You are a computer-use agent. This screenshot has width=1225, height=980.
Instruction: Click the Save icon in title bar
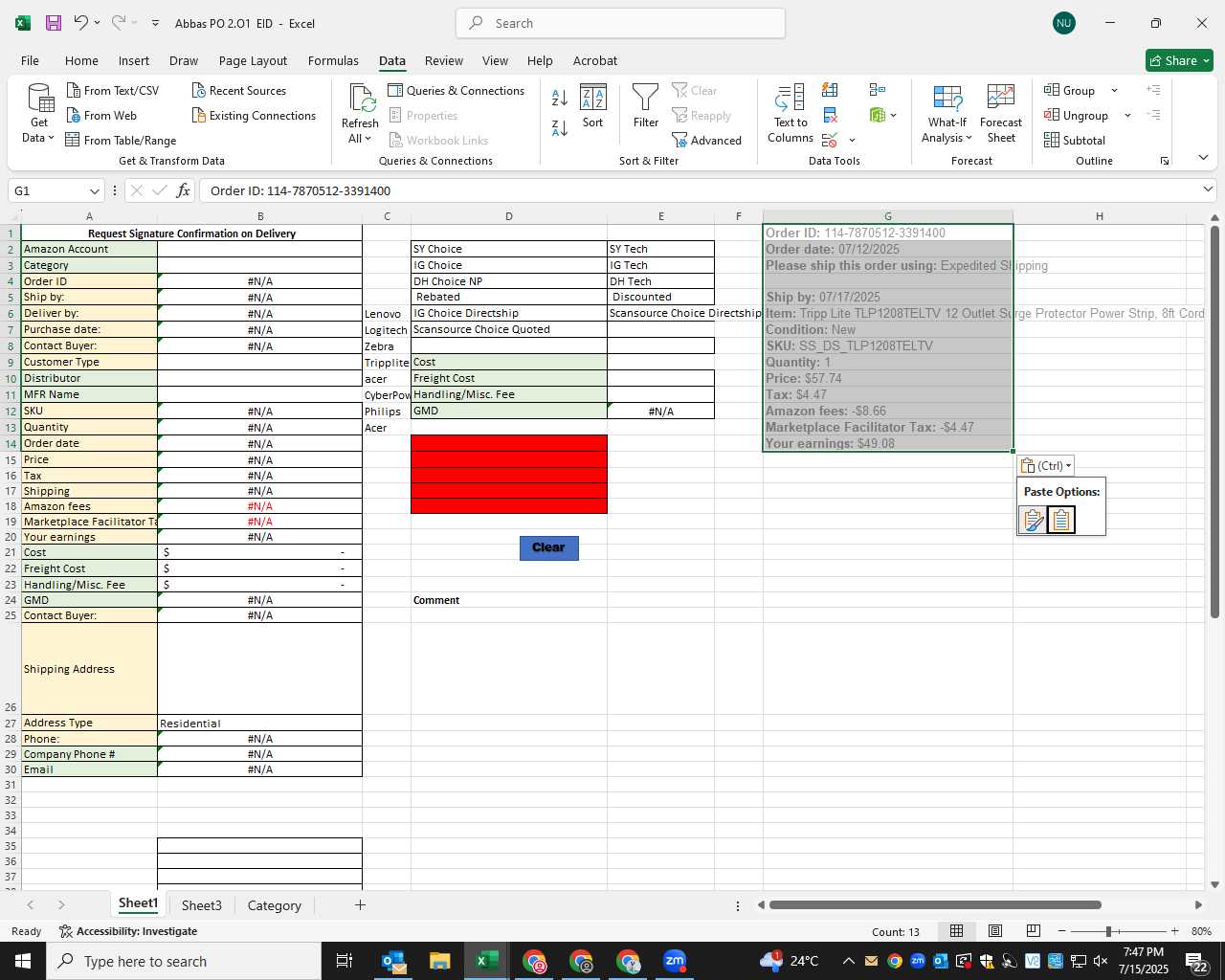54,23
